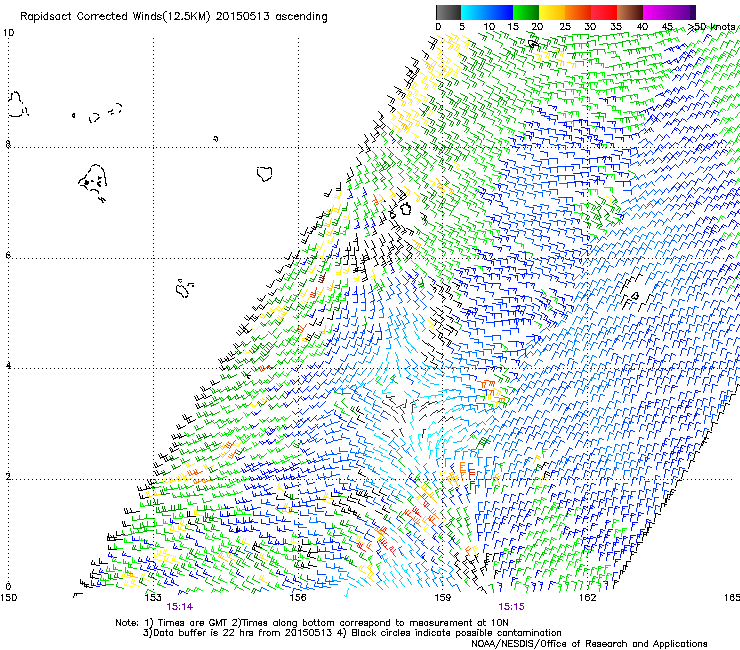Click the legend value '15' under the color bar
Image resolution: width=740 pixels, height=650 pixels.
pyautogui.click(x=513, y=27)
